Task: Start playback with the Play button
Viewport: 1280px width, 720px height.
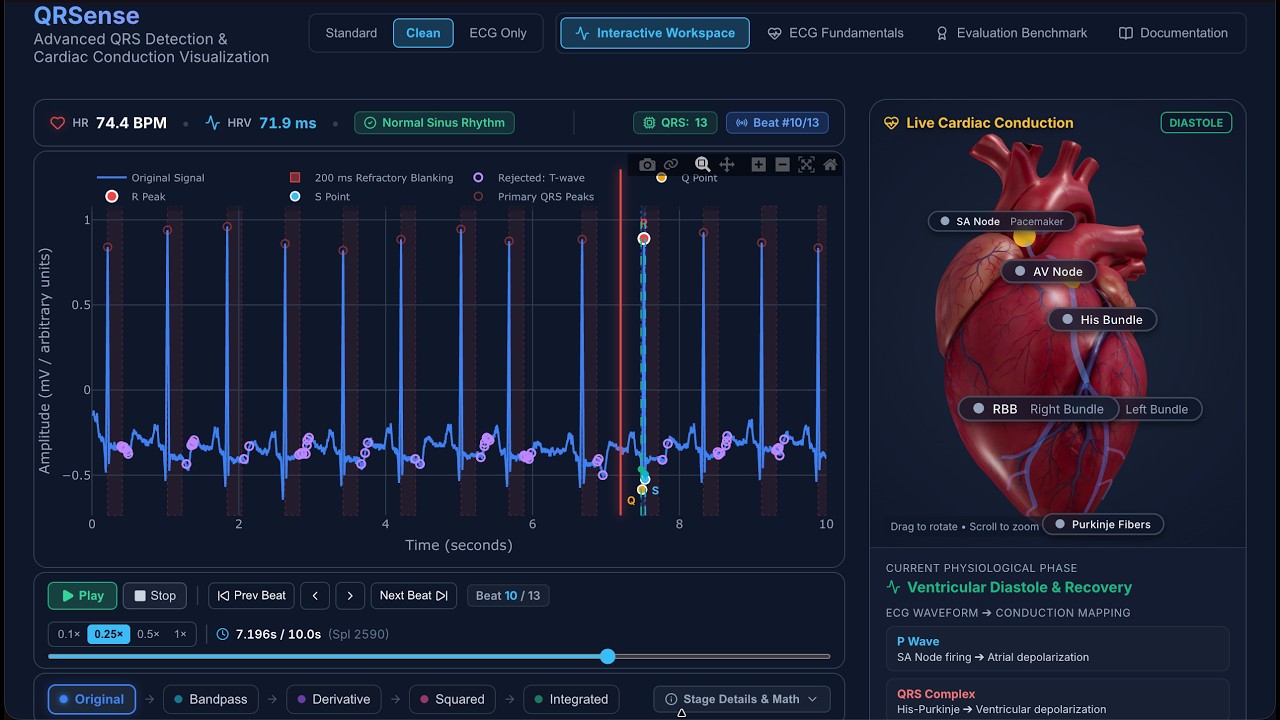Action: (82, 596)
